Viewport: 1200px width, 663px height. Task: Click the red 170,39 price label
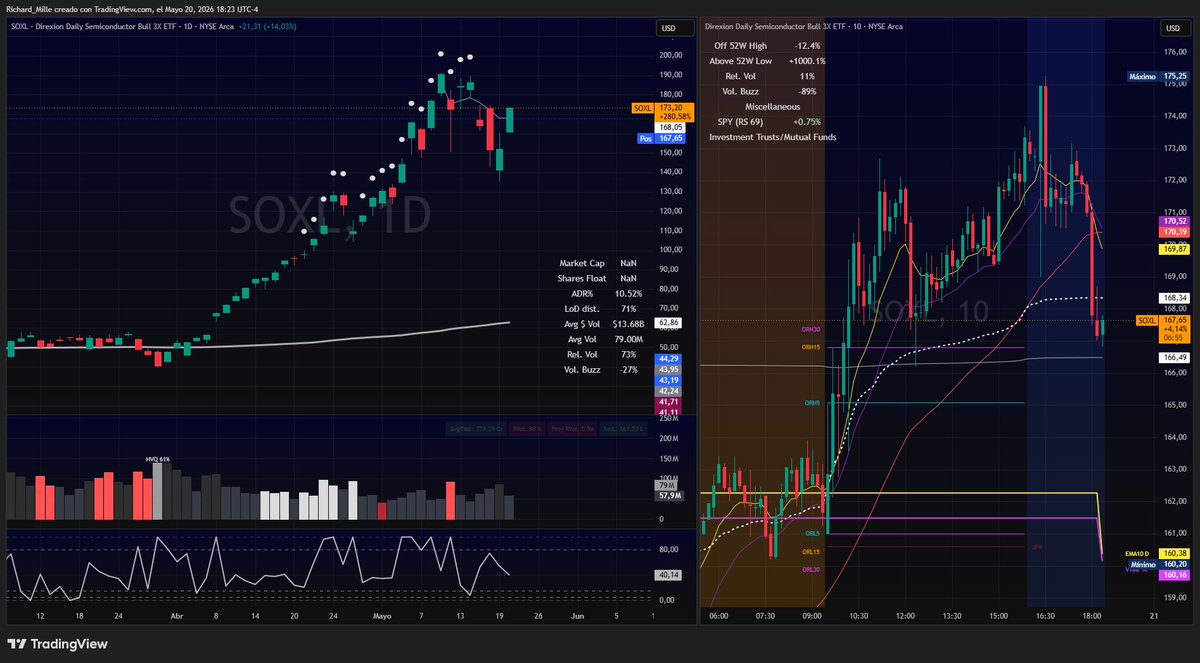(1174, 232)
